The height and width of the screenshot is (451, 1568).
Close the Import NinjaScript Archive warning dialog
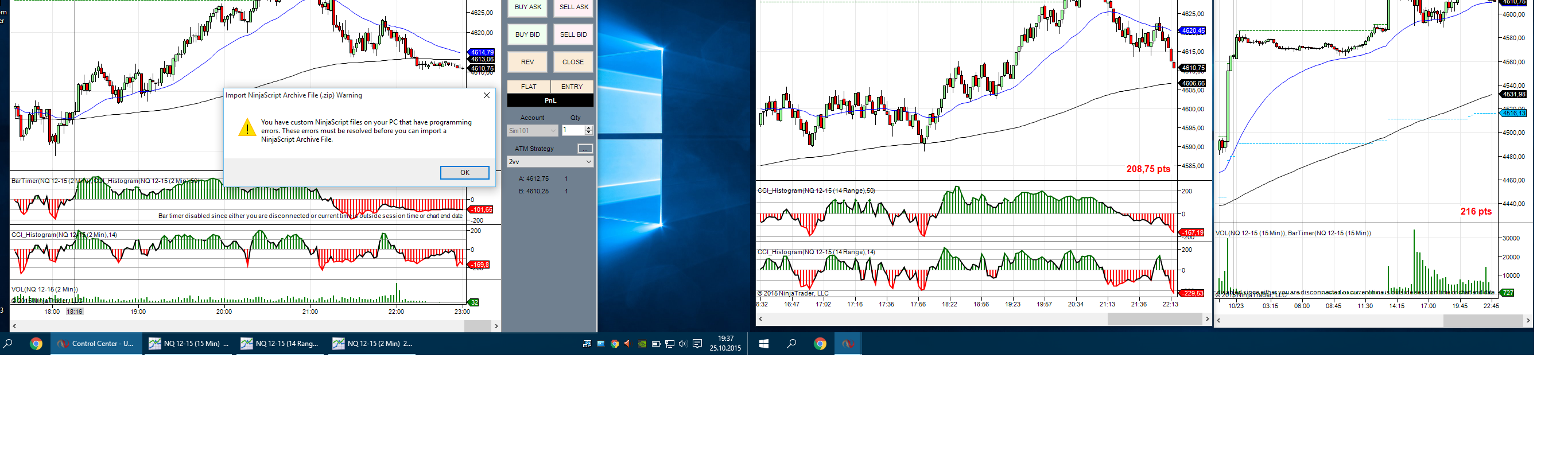[x=486, y=96]
